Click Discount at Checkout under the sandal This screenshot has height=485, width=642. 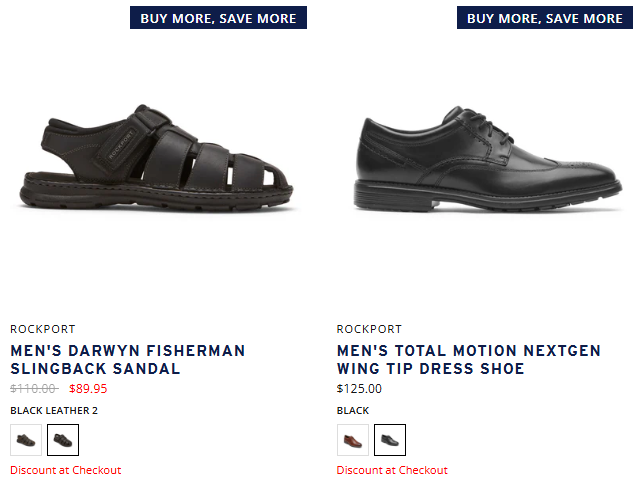coord(65,470)
